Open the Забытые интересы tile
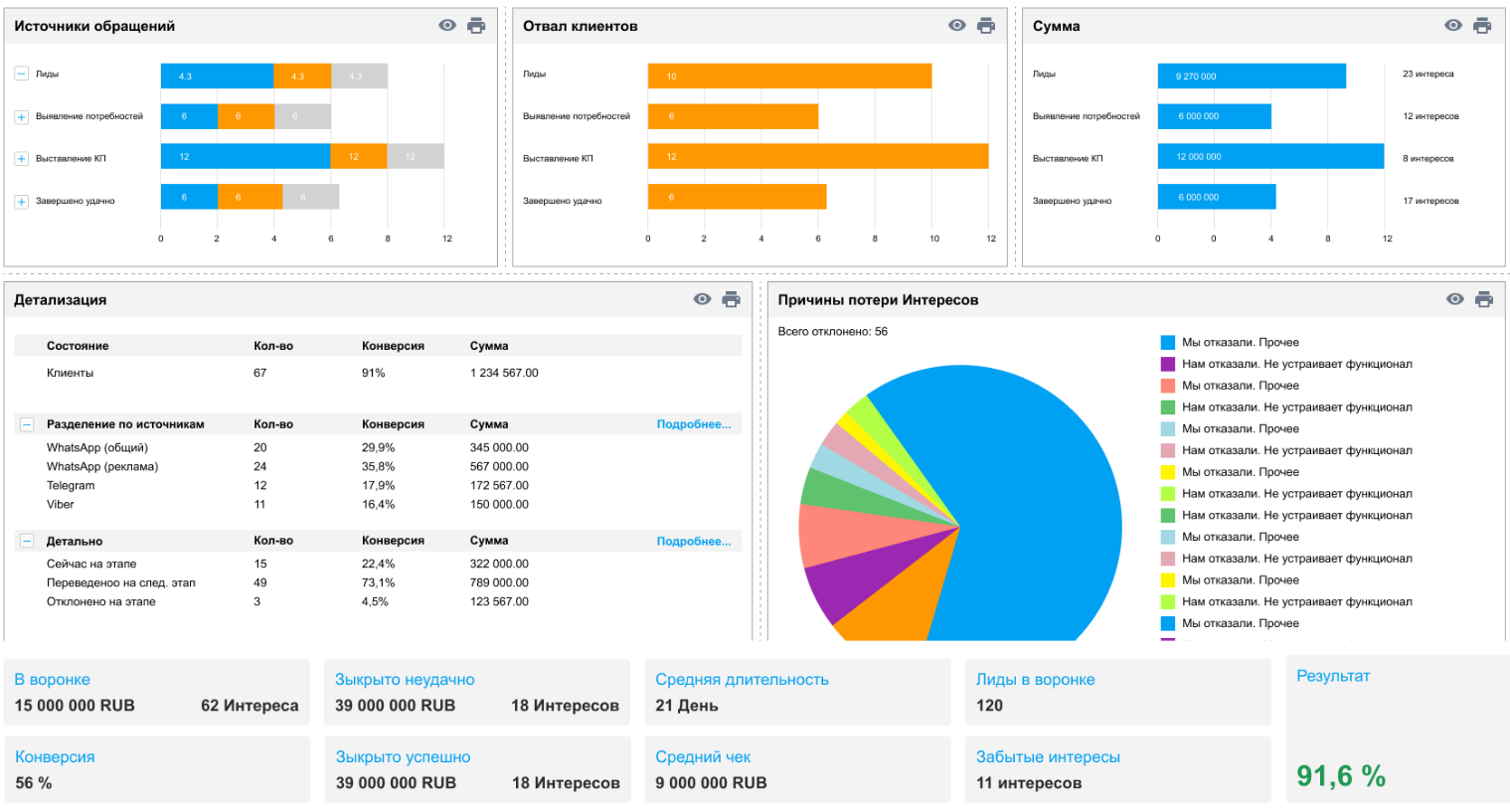Viewport: 1510px width, 812px height. point(1118,769)
